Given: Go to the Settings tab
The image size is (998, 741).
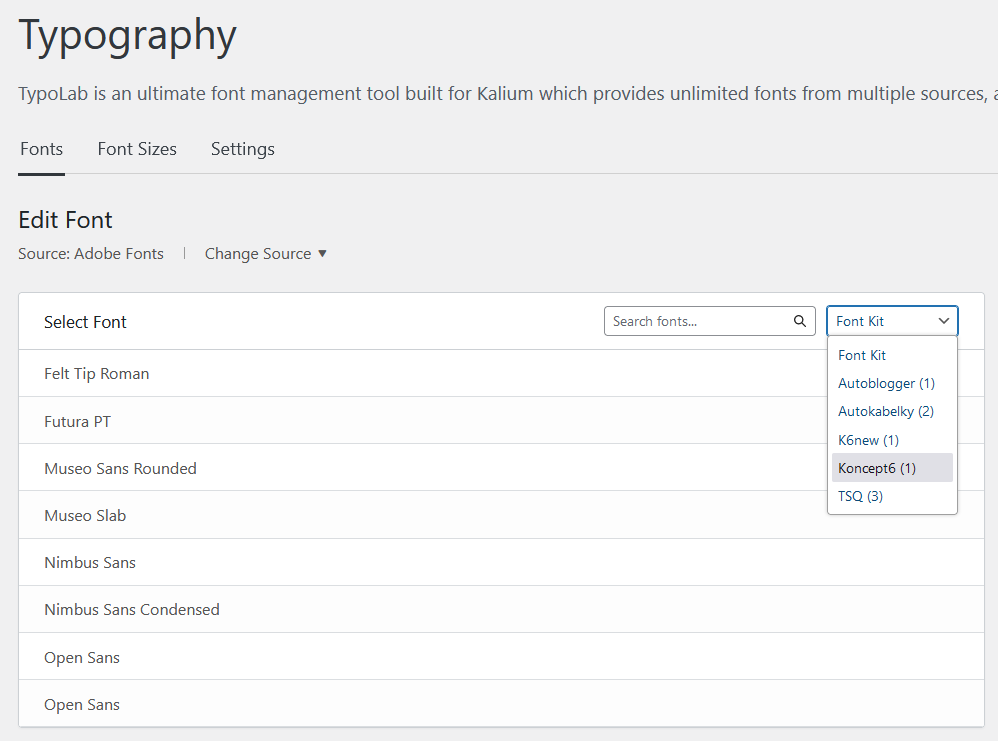Looking at the screenshot, I should click(x=242, y=149).
